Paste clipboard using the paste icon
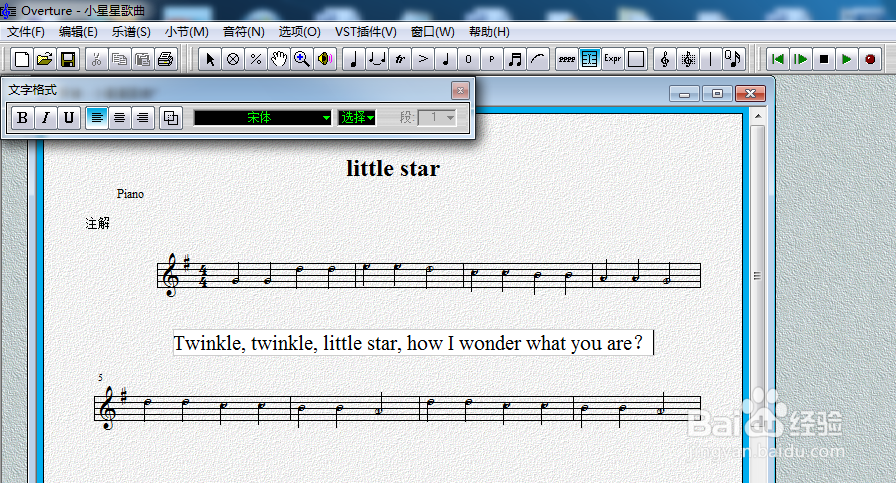Image resolution: width=896 pixels, height=483 pixels. point(142,59)
